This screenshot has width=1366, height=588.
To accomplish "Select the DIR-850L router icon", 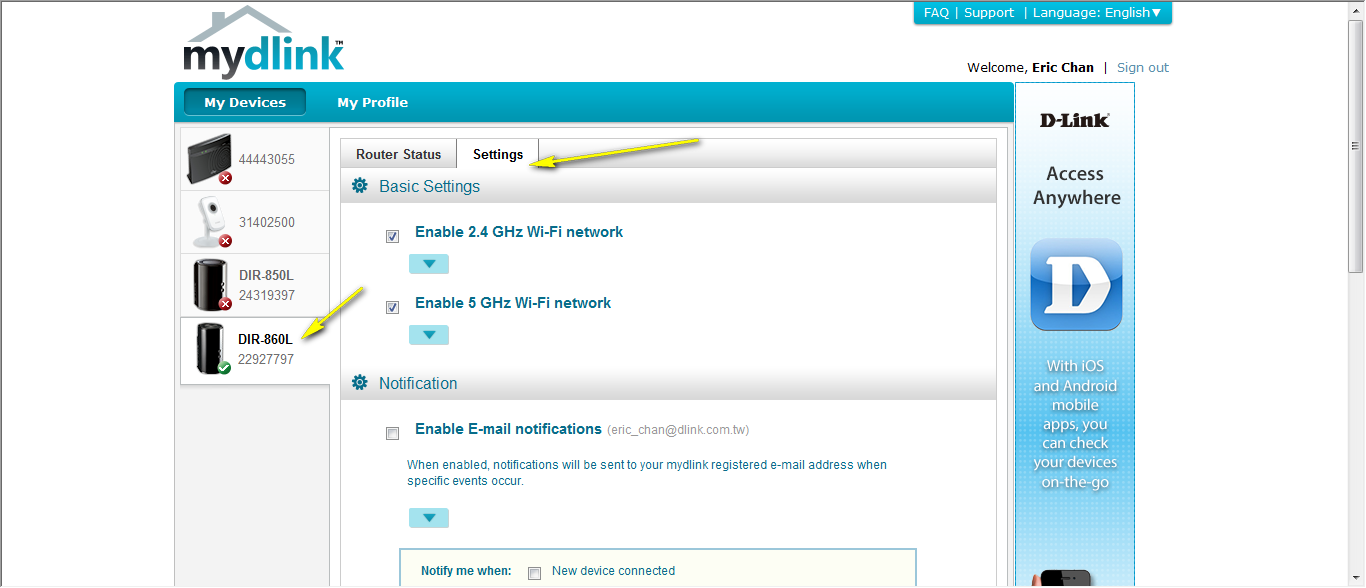I will pos(210,285).
